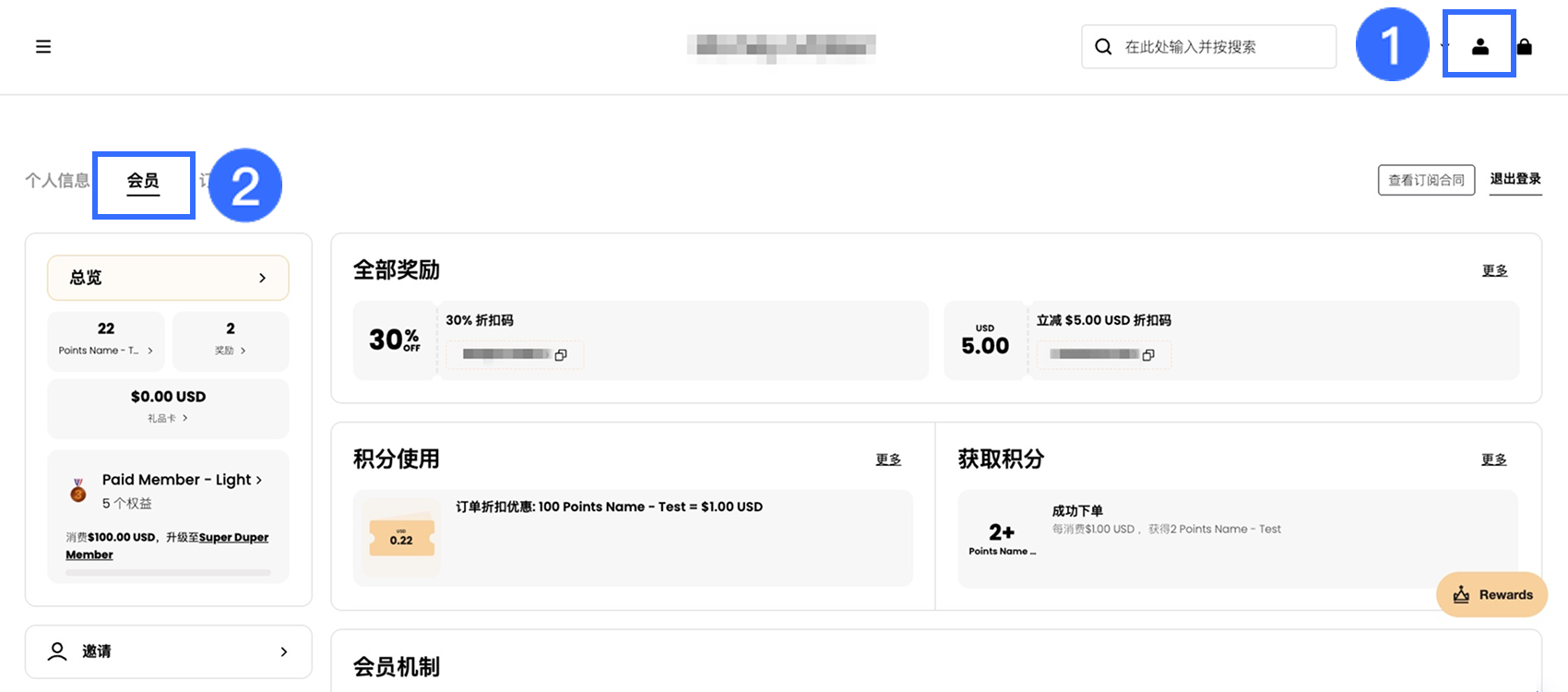Expand the 邀请 invite row arrow
1568x692 pixels.
(x=283, y=651)
